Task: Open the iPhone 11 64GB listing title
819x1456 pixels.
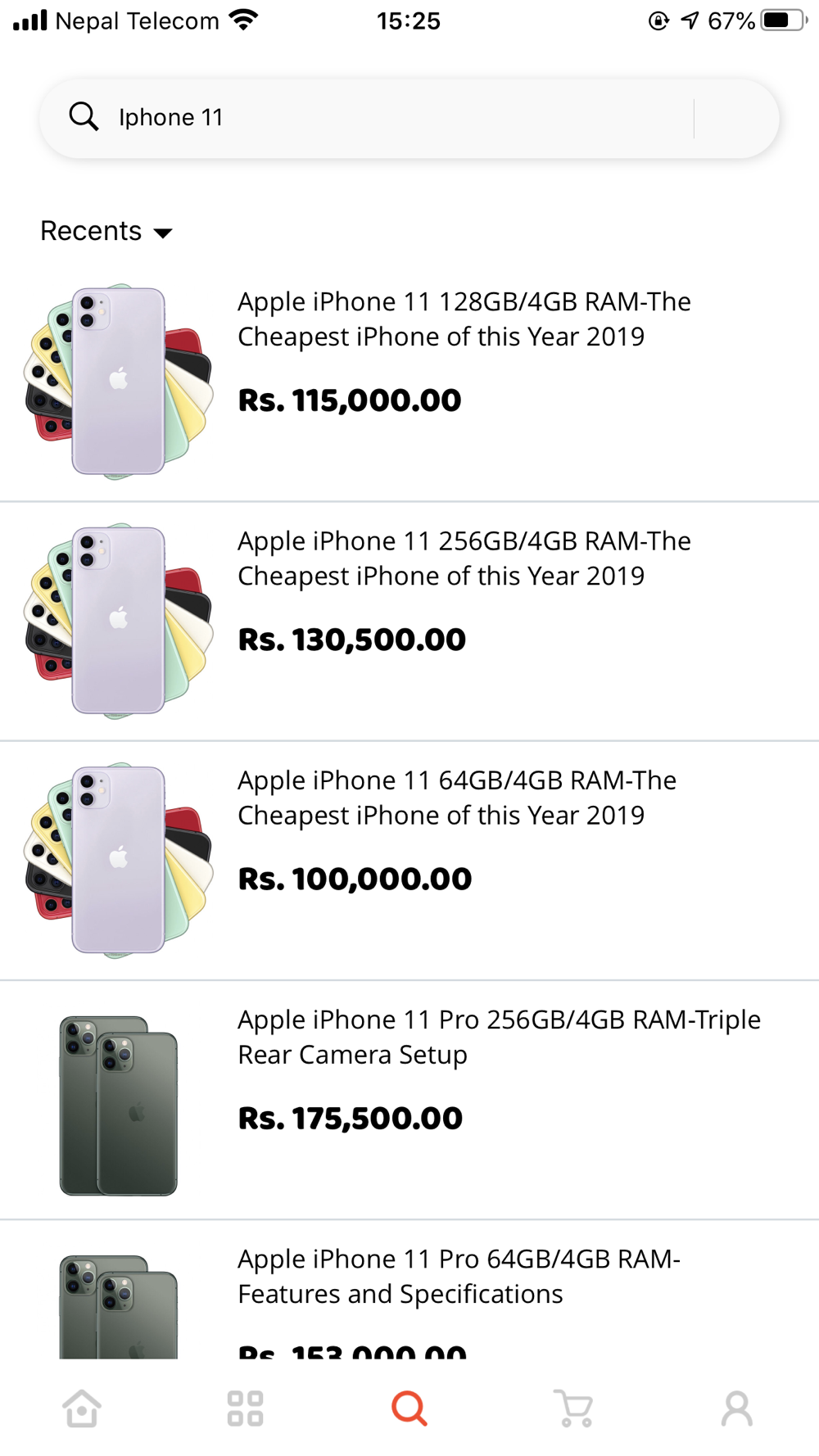Action: coord(457,798)
